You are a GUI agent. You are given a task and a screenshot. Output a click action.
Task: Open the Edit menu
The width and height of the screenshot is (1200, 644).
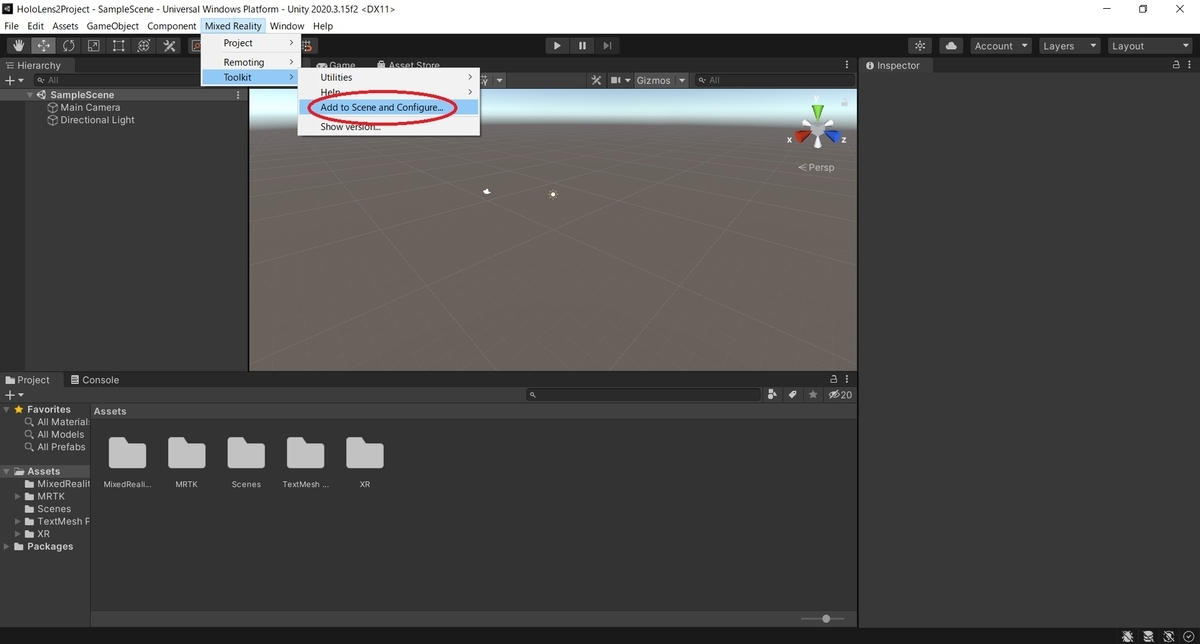click(x=35, y=26)
